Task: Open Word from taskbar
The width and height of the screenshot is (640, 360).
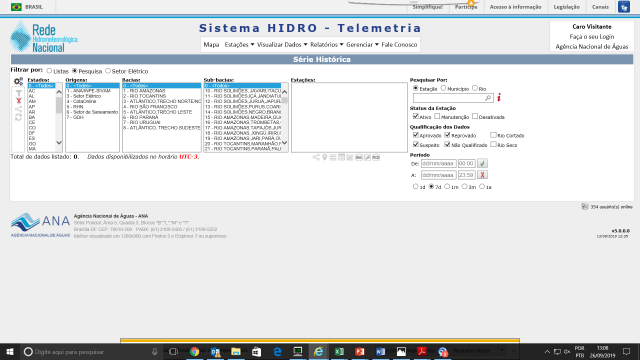Action: pos(380,351)
